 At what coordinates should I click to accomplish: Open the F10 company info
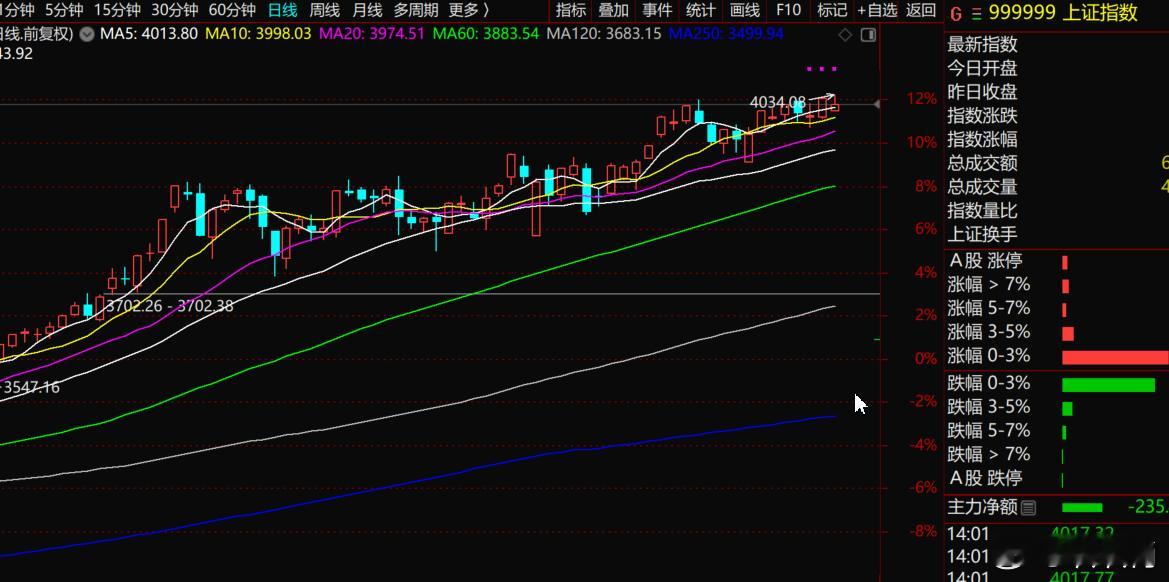point(788,10)
